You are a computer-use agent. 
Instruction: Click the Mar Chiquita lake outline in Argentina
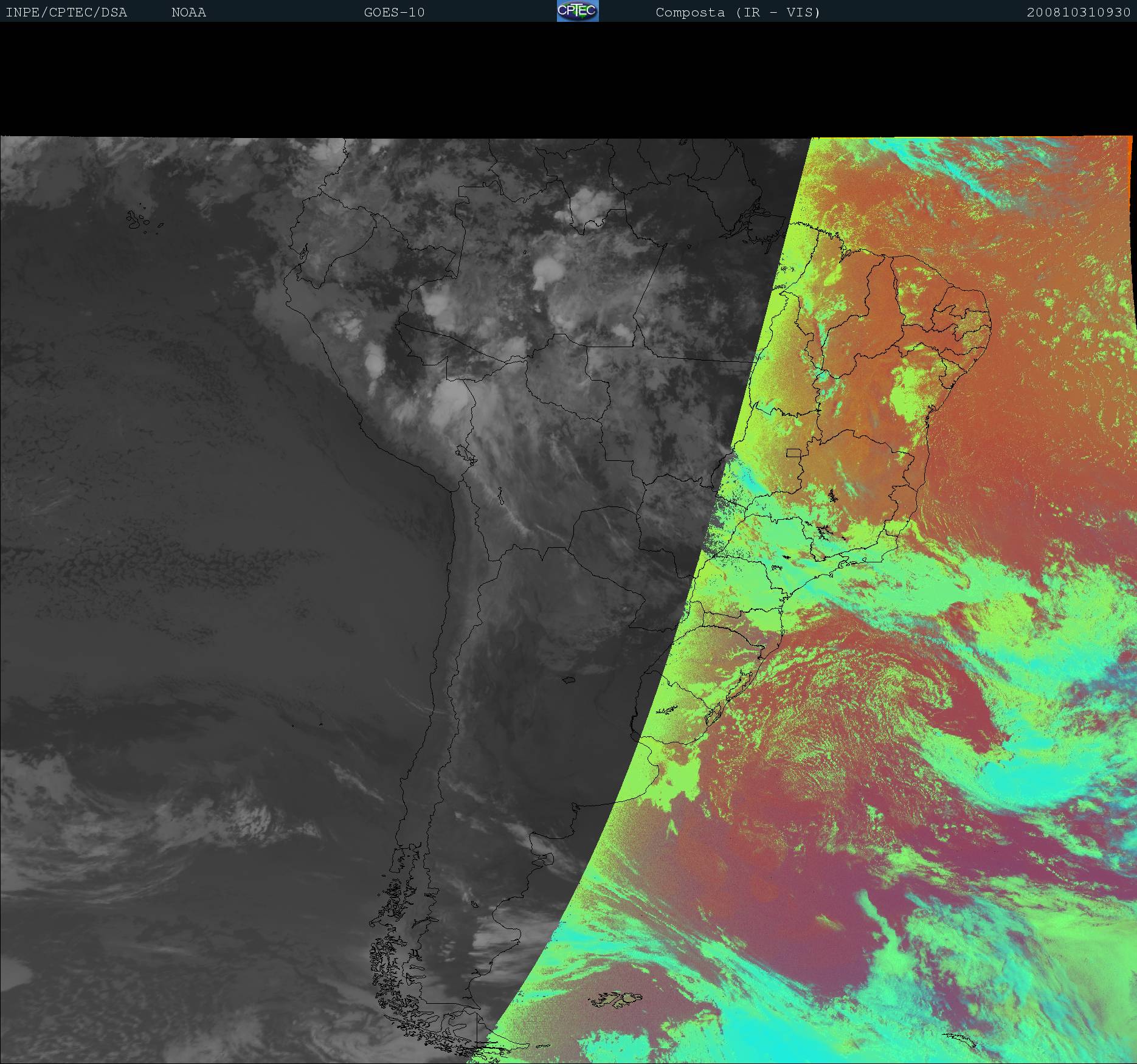[568, 680]
